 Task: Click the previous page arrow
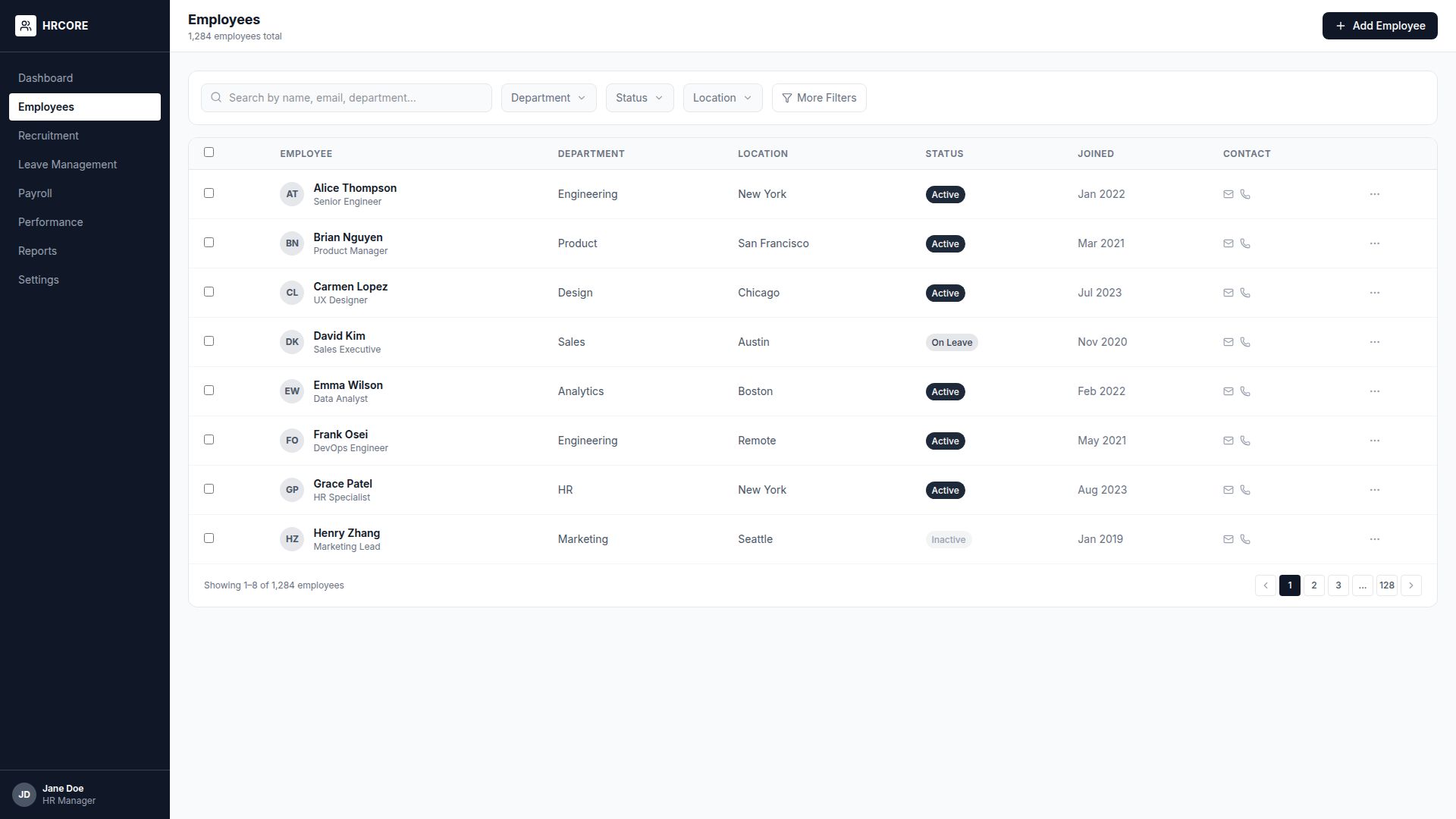[x=1266, y=585]
